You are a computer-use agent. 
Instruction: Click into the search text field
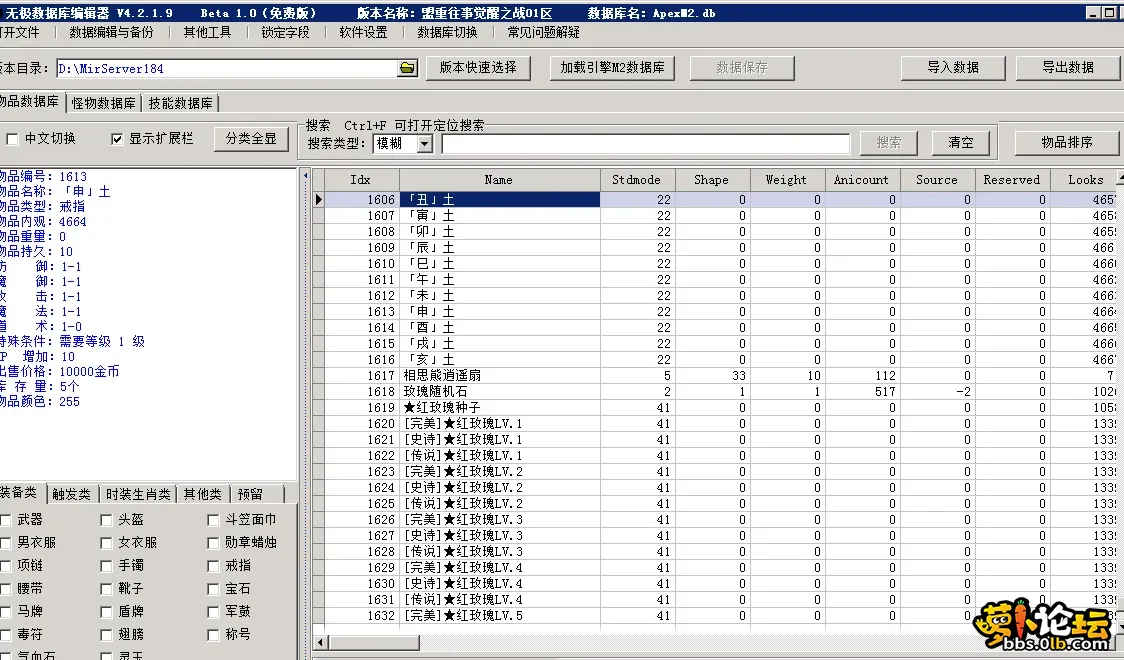[646, 143]
